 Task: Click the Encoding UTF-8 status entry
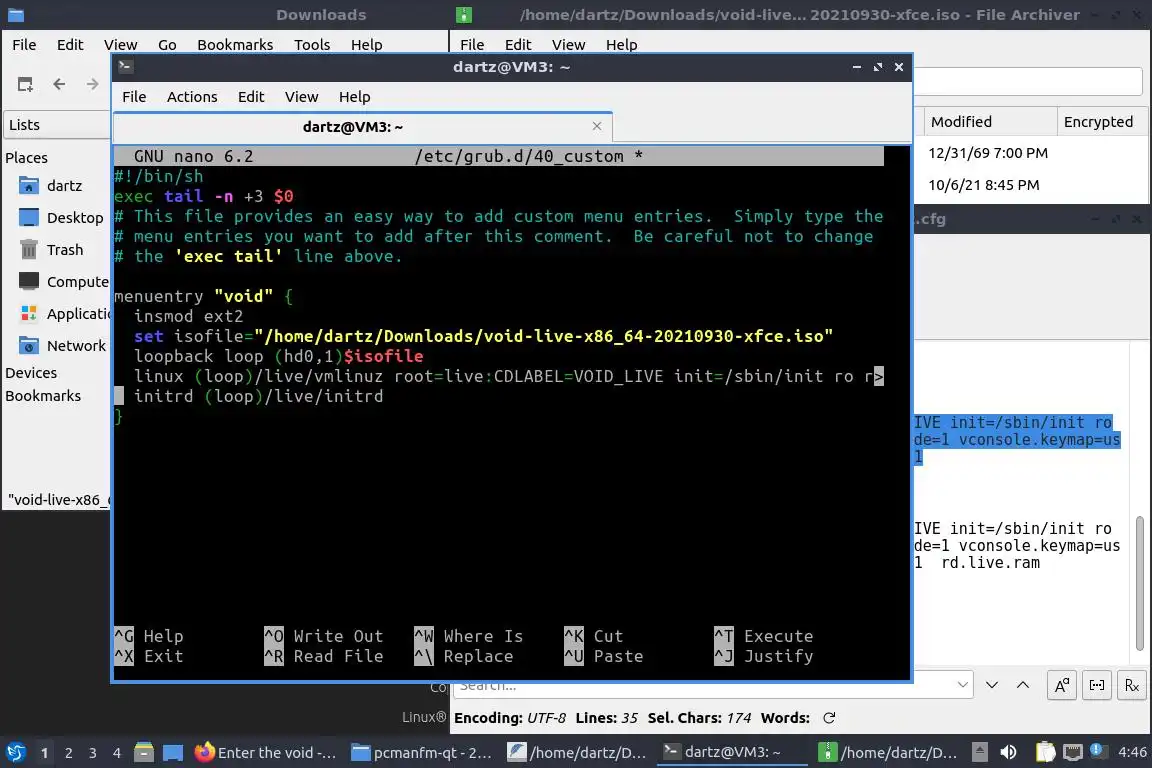(510, 718)
